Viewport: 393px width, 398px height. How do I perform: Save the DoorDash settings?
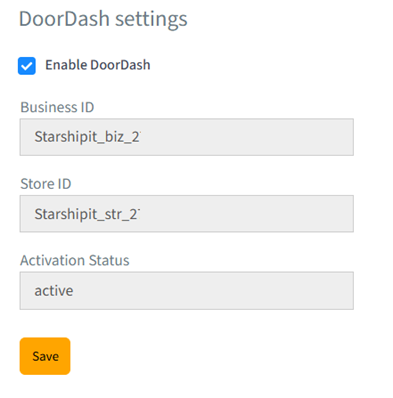click(x=45, y=356)
